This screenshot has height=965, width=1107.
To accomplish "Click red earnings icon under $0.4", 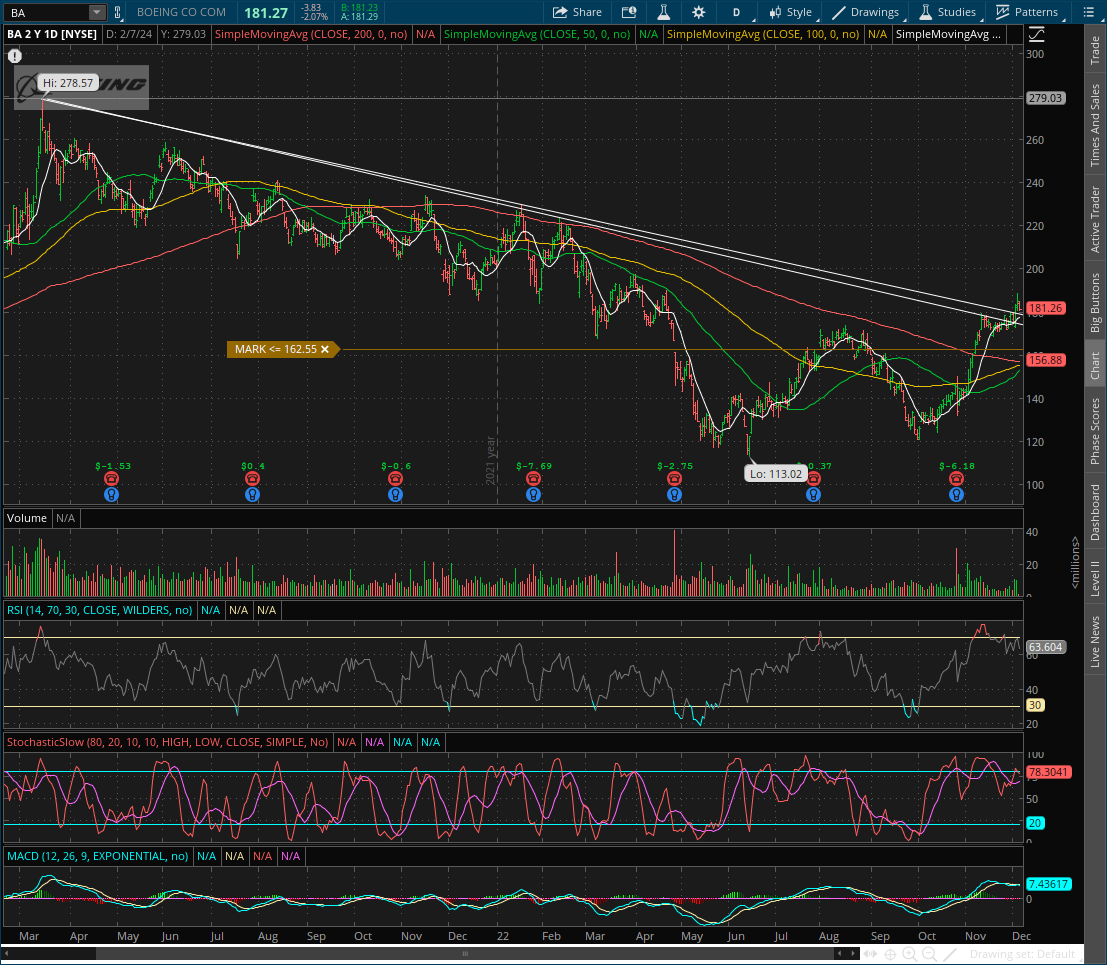I will 252,479.
